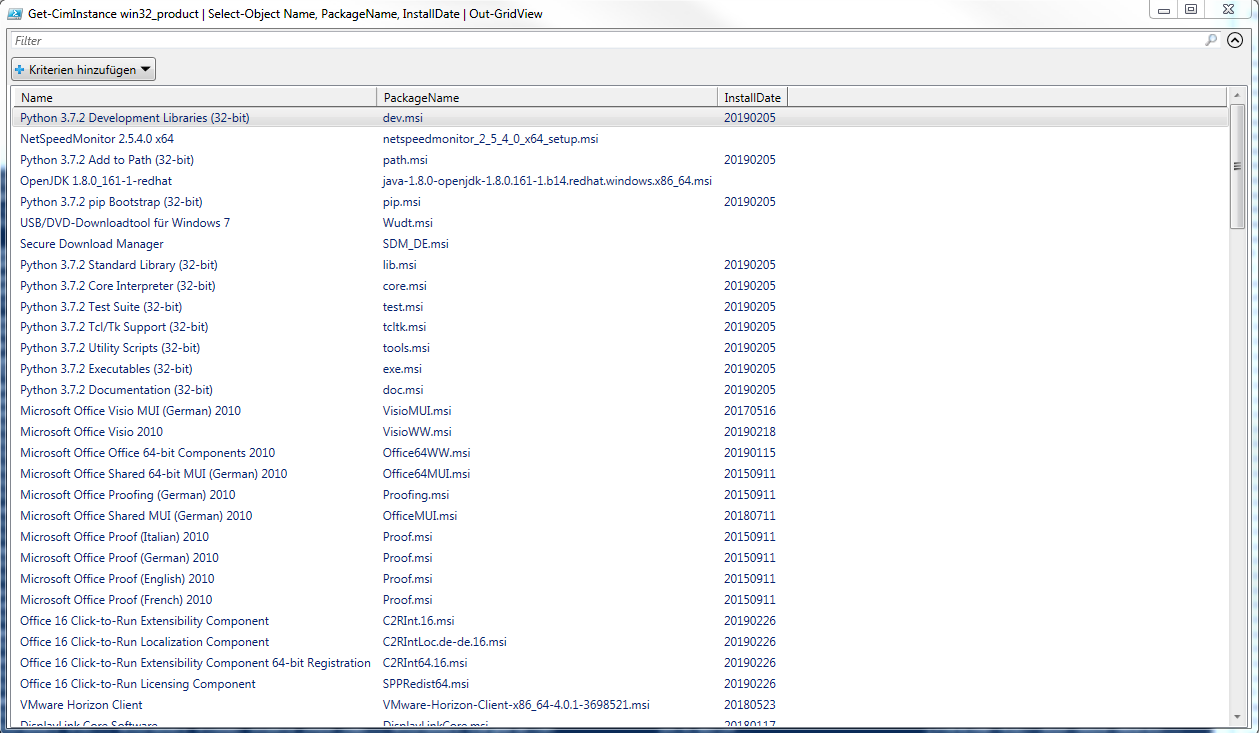Click the vertical scrollbar thumb
Viewport: 1259px width, 733px height.
tap(1237, 167)
